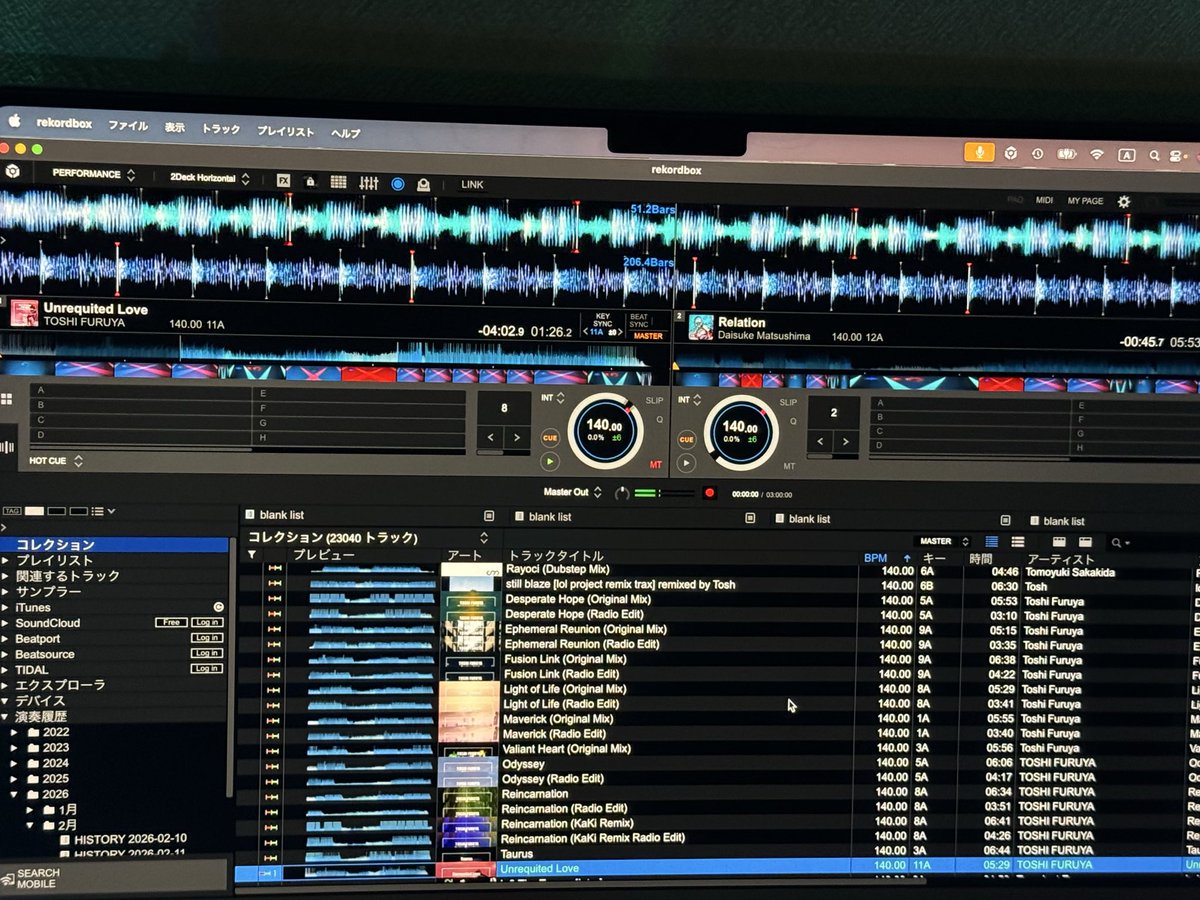The height and width of the screenshot is (900, 1200).
Task: Open the プレイリスト menu in menu bar
Action: pyautogui.click(x=286, y=131)
